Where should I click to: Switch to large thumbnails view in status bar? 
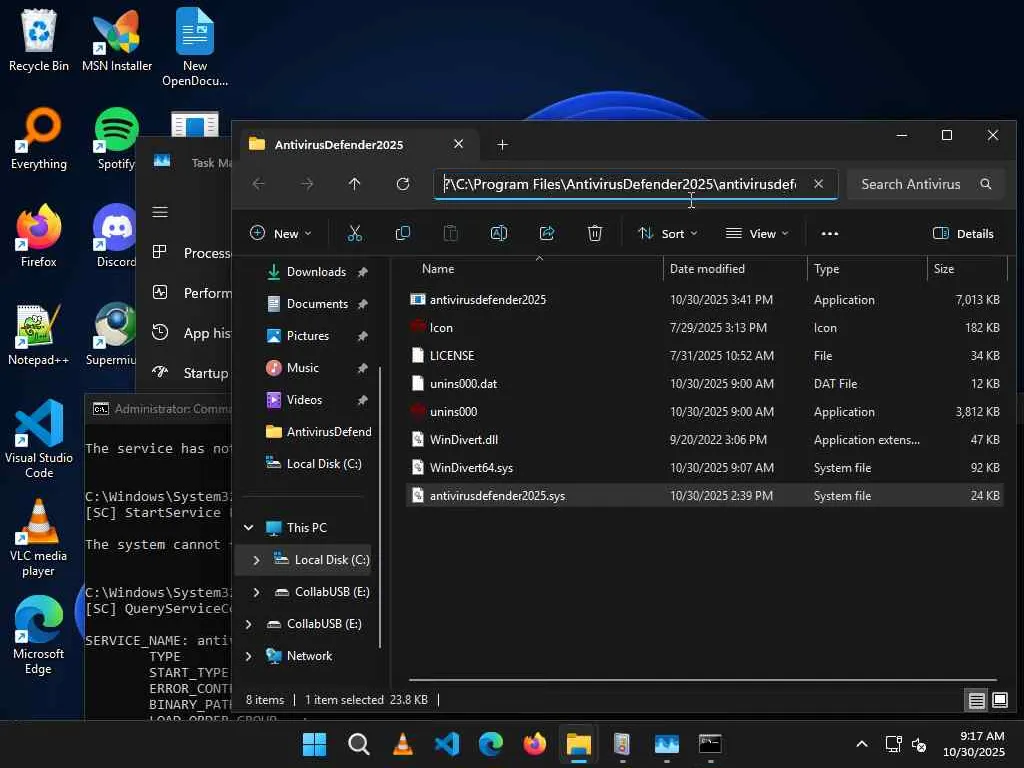[999, 700]
